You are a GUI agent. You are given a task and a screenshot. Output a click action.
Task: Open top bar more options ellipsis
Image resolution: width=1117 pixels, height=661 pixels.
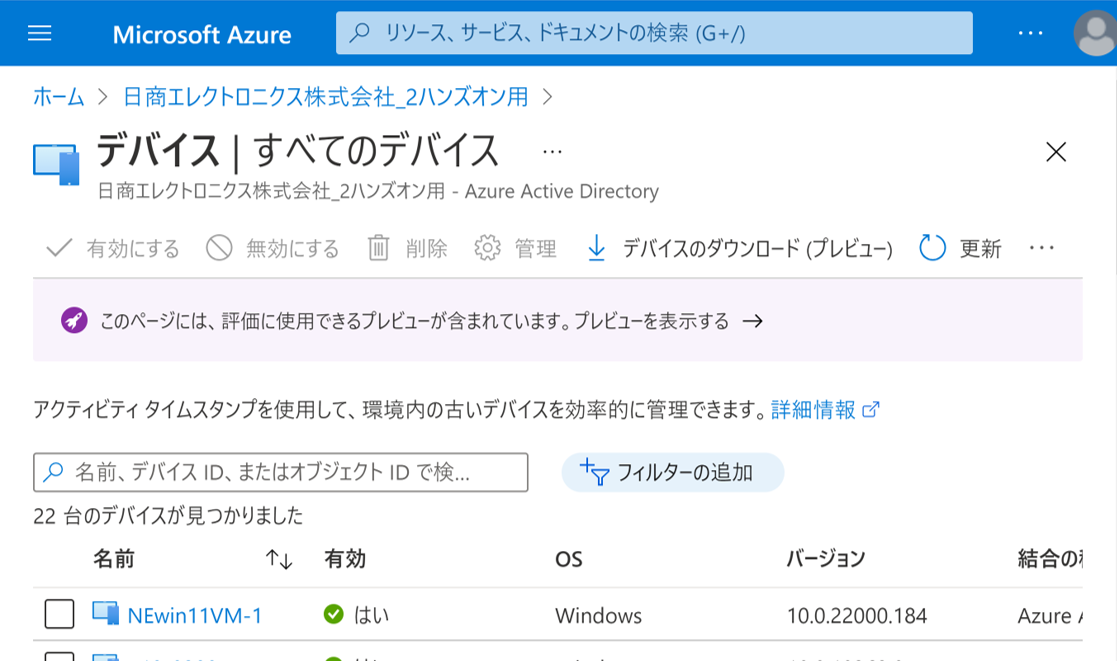pyautogui.click(x=1030, y=33)
